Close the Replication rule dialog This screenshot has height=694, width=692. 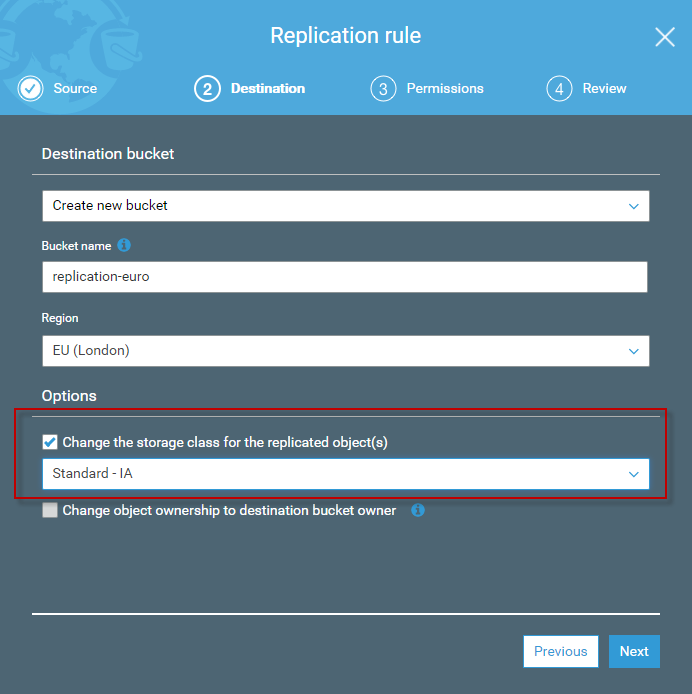(x=665, y=38)
